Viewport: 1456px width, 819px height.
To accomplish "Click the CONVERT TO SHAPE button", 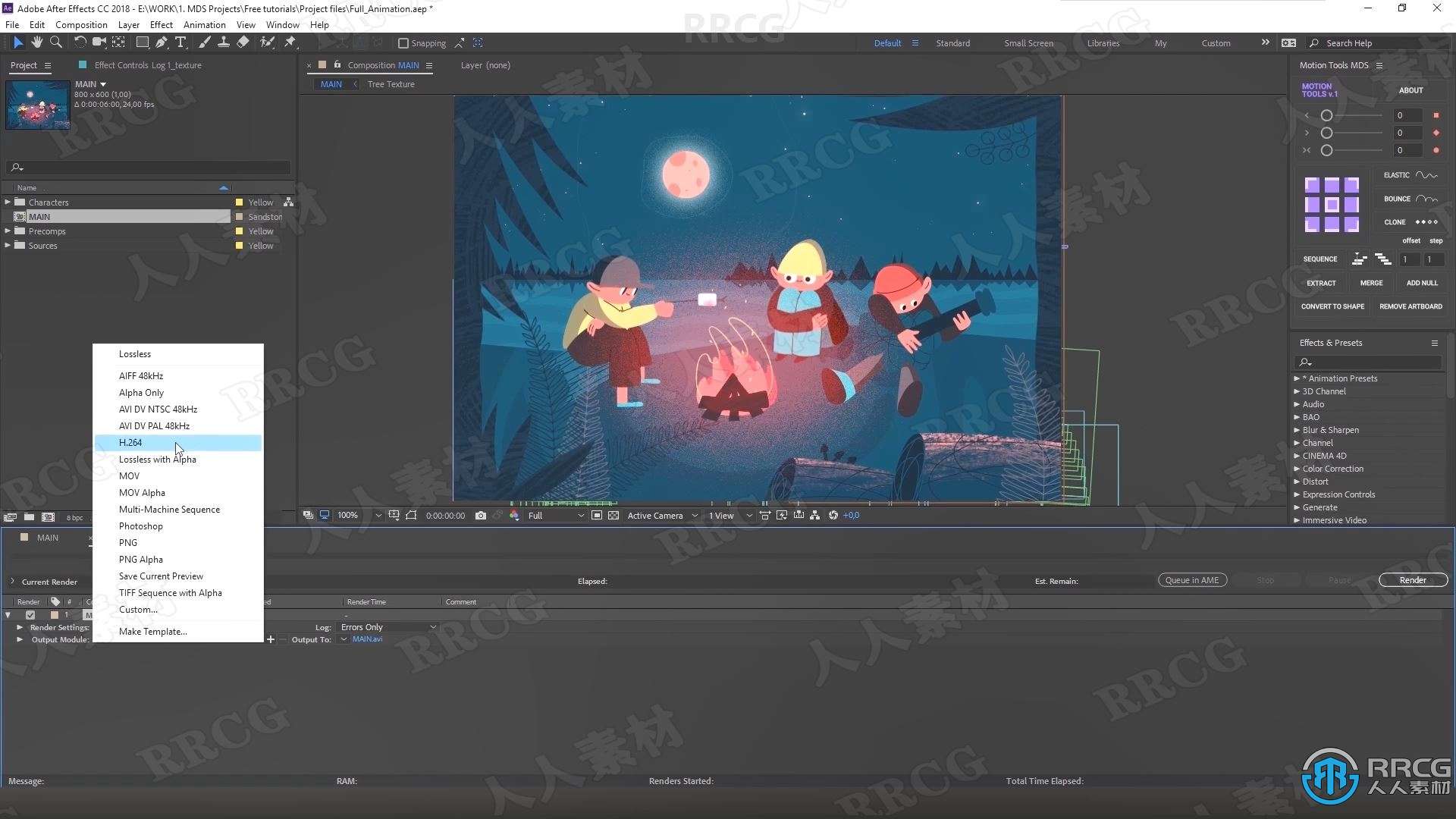I will [1332, 306].
